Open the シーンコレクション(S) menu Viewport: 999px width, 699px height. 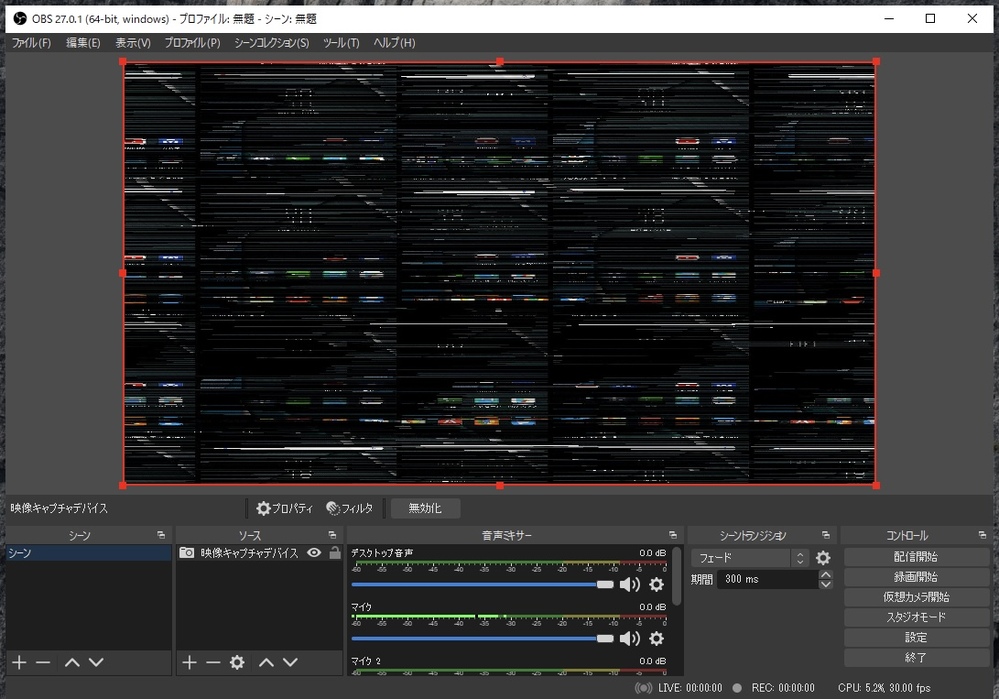pyautogui.click(x=271, y=43)
